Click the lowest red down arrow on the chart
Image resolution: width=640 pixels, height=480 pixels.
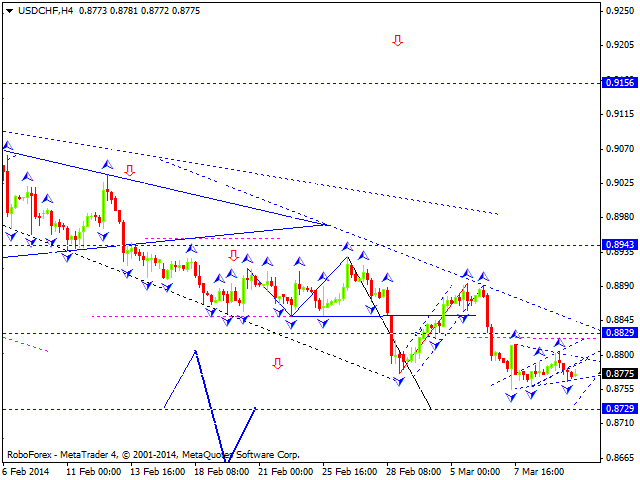click(277, 363)
